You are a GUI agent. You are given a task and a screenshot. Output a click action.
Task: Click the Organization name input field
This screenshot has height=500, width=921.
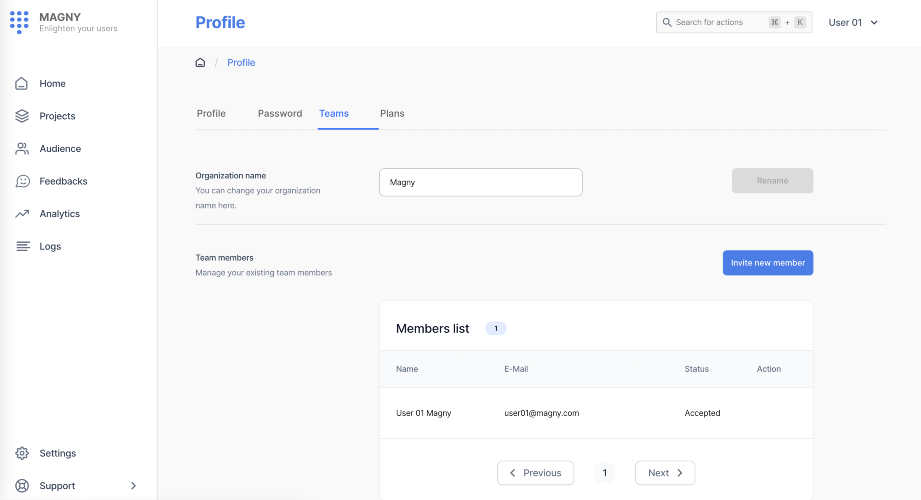(480, 182)
